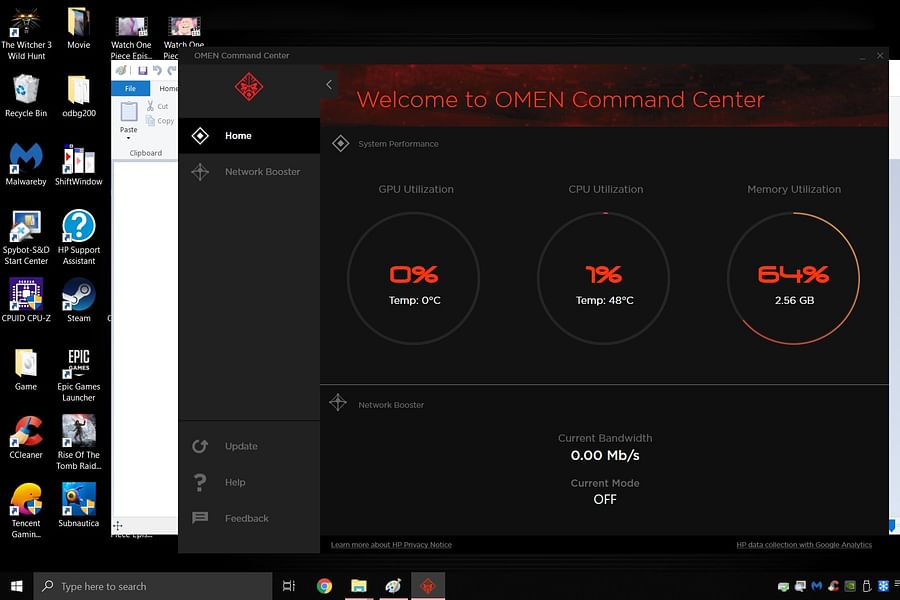Click HP data collection with Google Analytics link
The height and width of the screenshot is (600, 900).
coord(804,544)
